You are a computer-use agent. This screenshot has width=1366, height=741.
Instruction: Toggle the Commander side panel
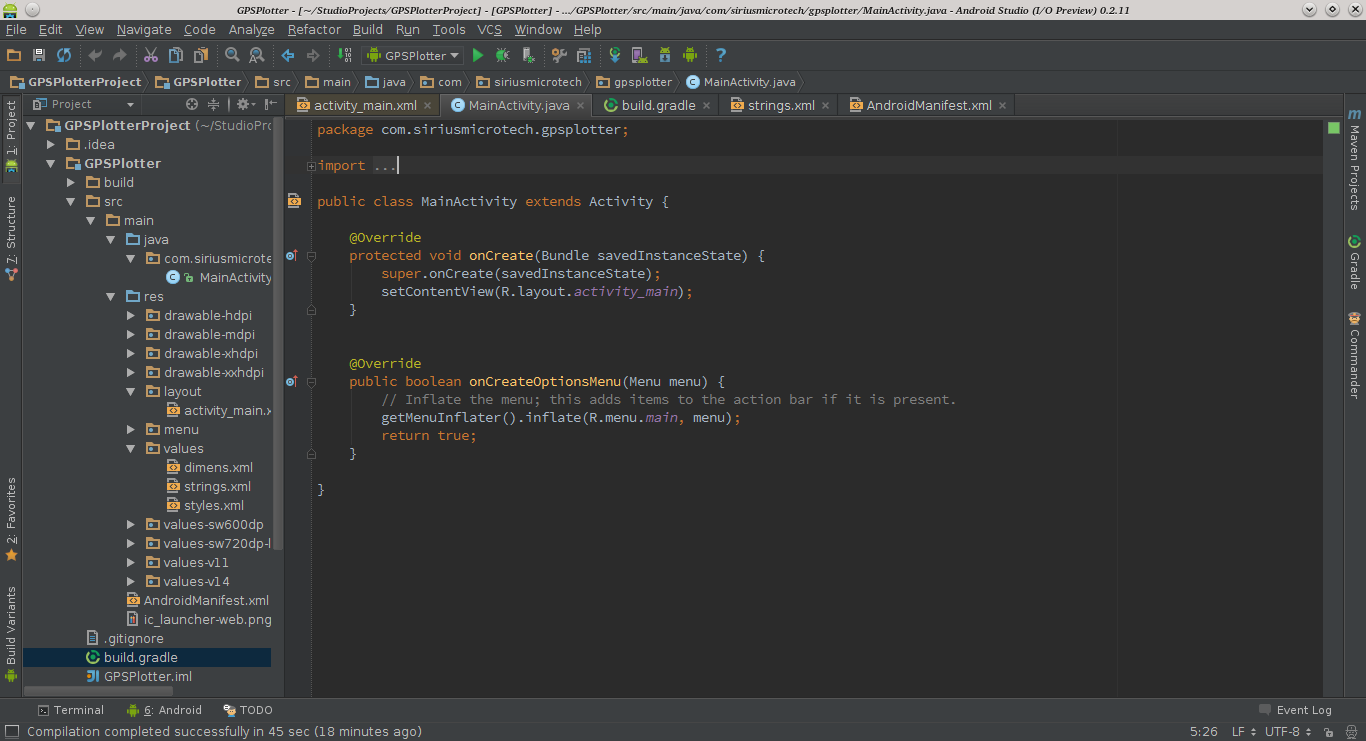tap(1354, 354)
